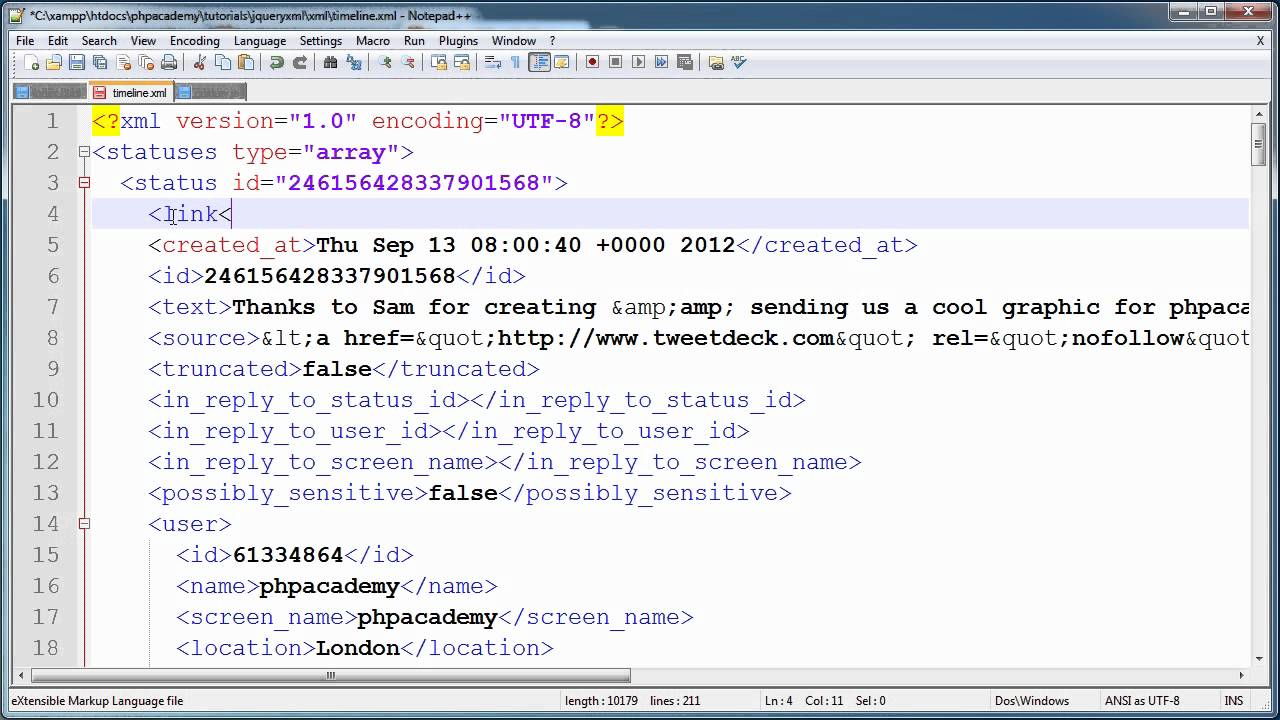Click the Print icon in toolbar
The width and height of the screenshot is (1280, 720).
pos(169,62)
